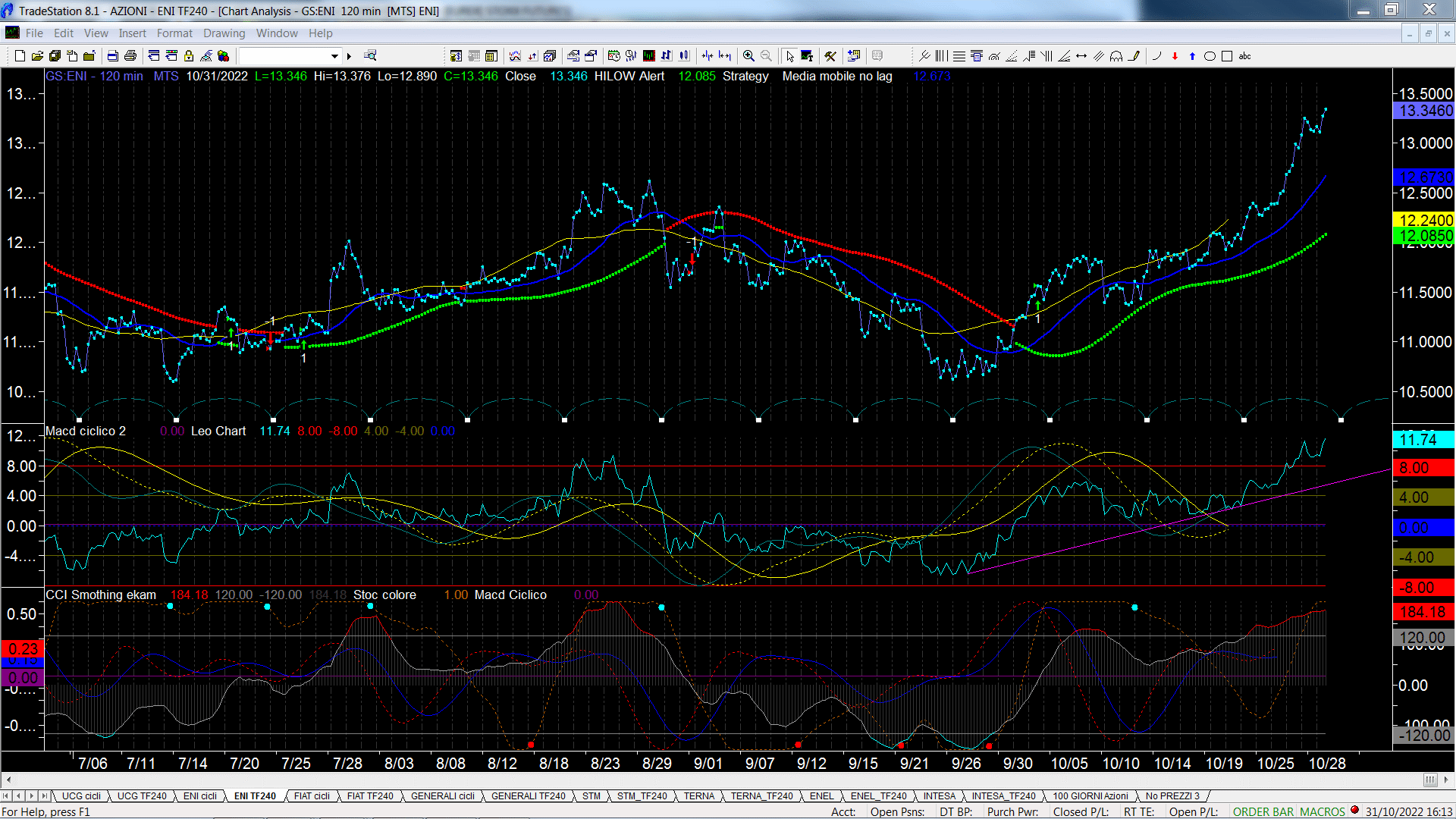Select the horizontal lines drawing tool
Image resolution: width=1456 pixels, height=819 pixels.
pyautogui.click(x=959, y=56)
